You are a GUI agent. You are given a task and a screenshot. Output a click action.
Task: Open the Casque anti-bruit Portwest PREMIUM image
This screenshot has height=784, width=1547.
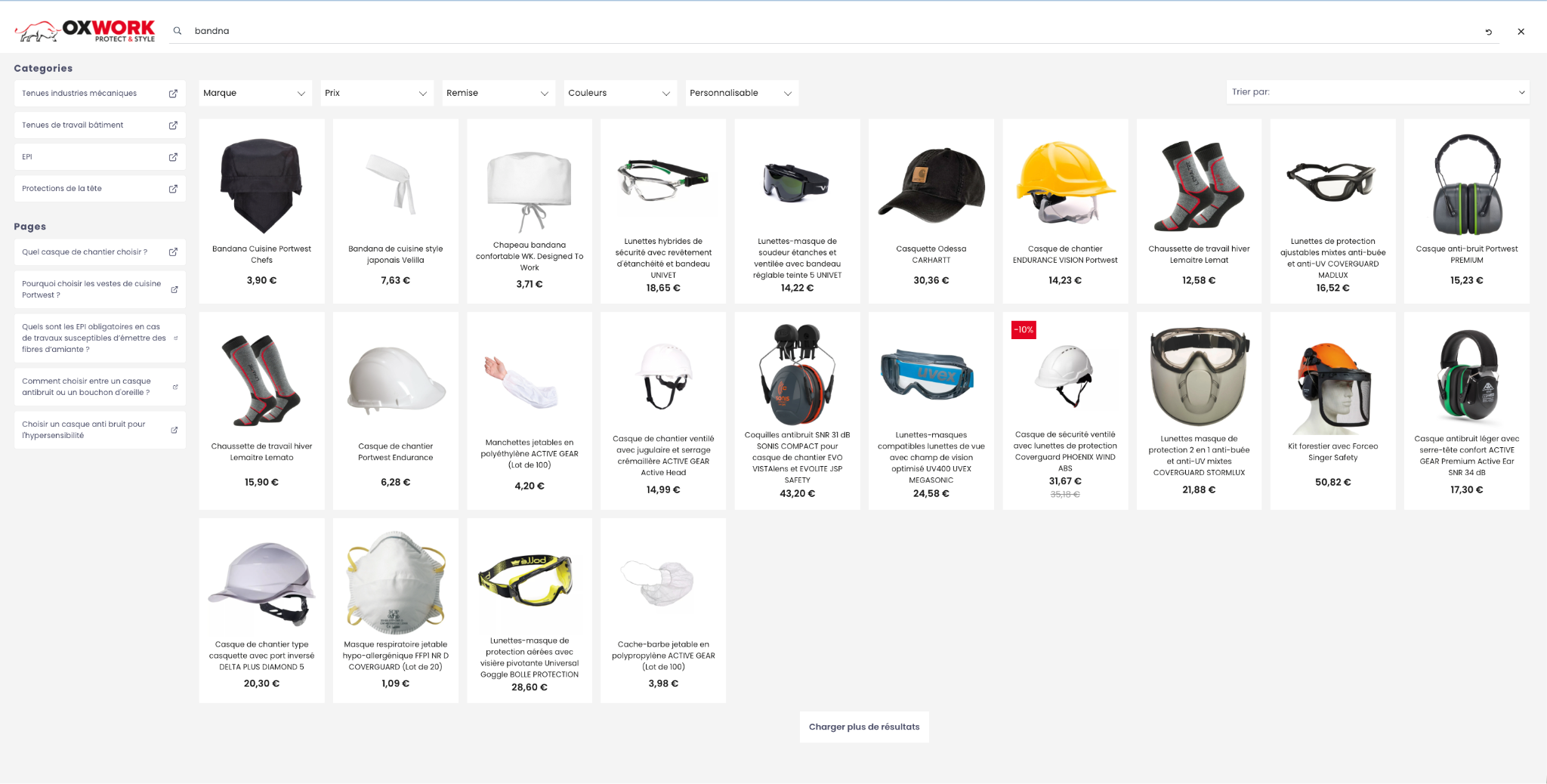1467,184
